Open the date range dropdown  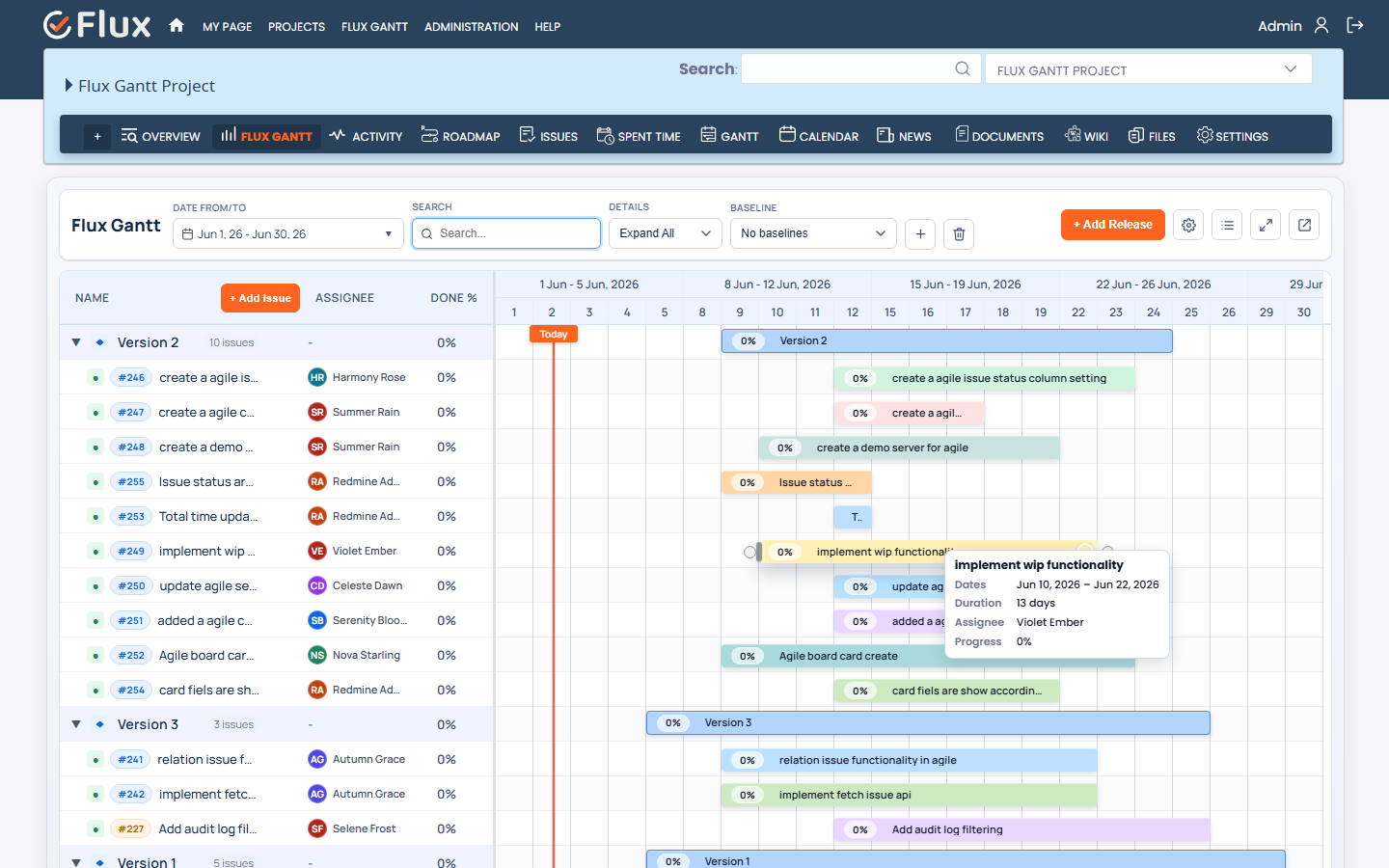click(287, 233)
